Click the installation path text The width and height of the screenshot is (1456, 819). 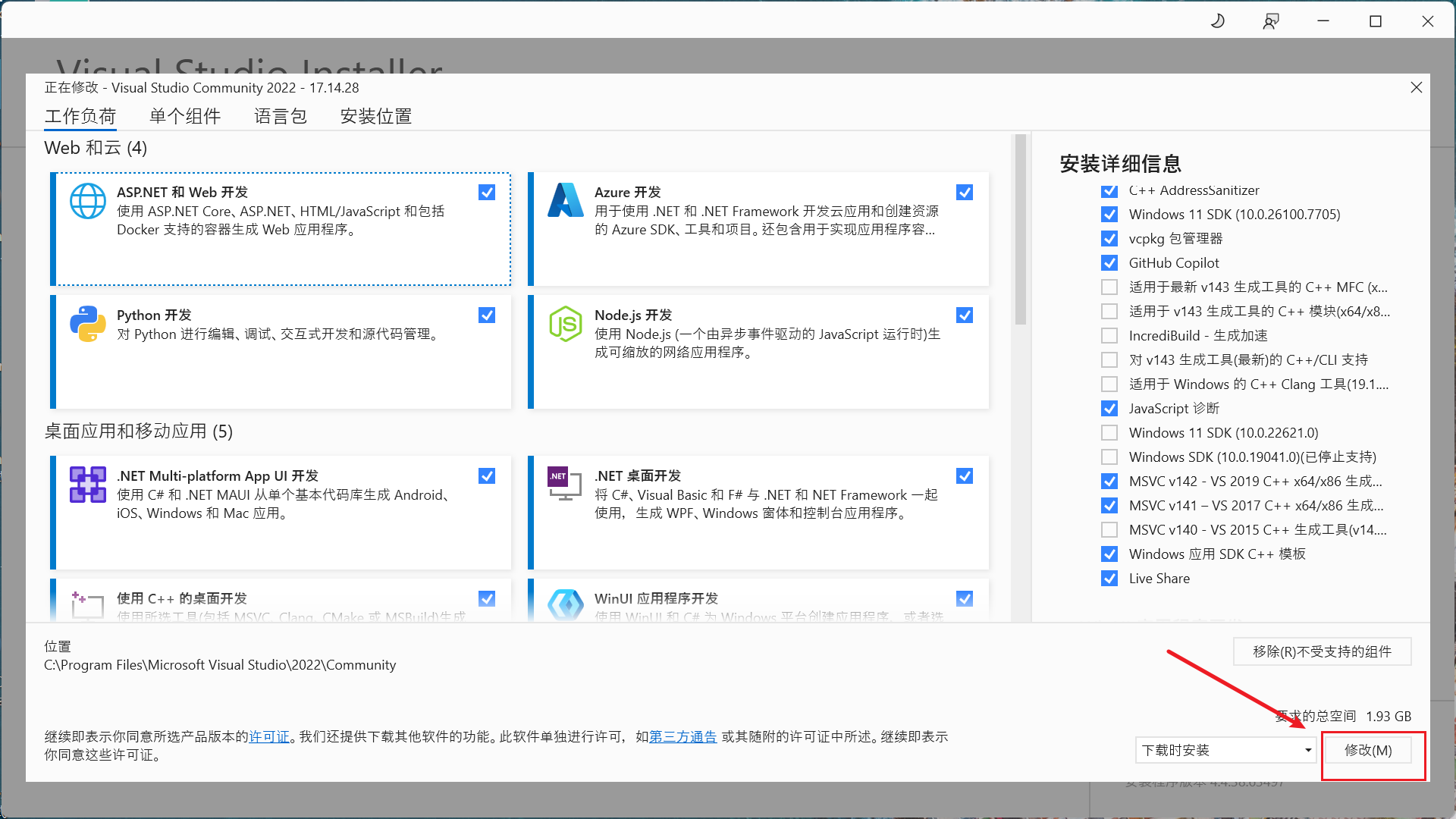(220, 665)
